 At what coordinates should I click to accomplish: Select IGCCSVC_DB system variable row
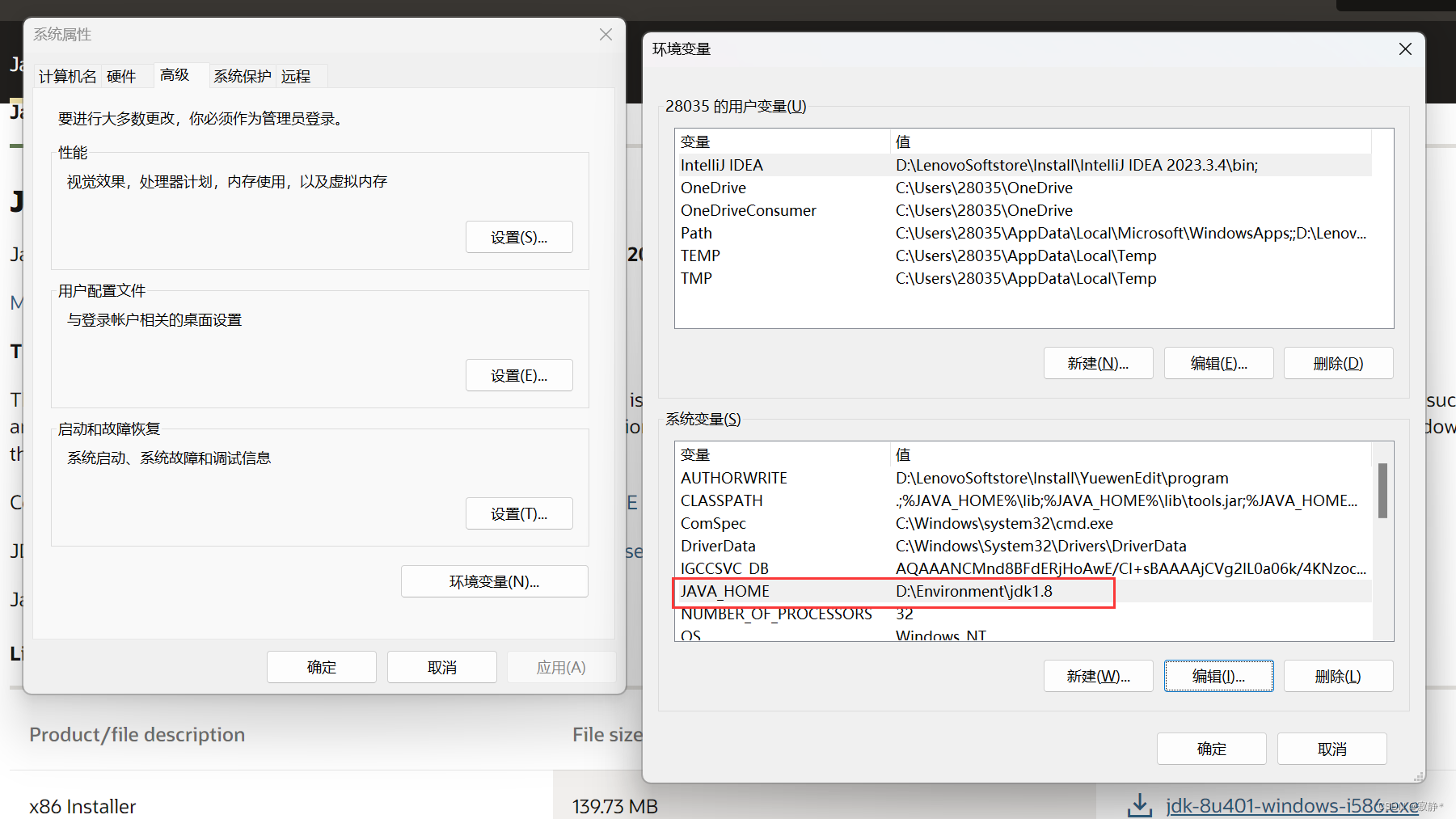pos(1023,568)
